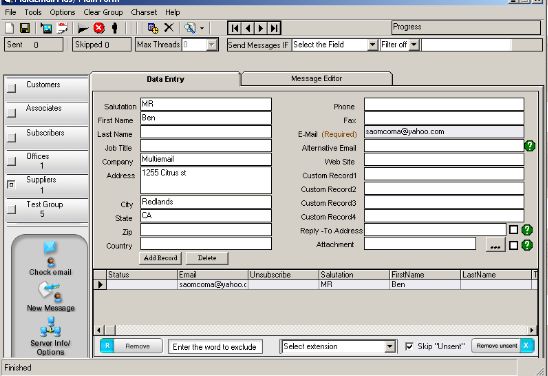Toggle the Suppliers group checkbox
Image resolution: width=548 pixels, height=376 pixels.
click(x=11, y=184)
